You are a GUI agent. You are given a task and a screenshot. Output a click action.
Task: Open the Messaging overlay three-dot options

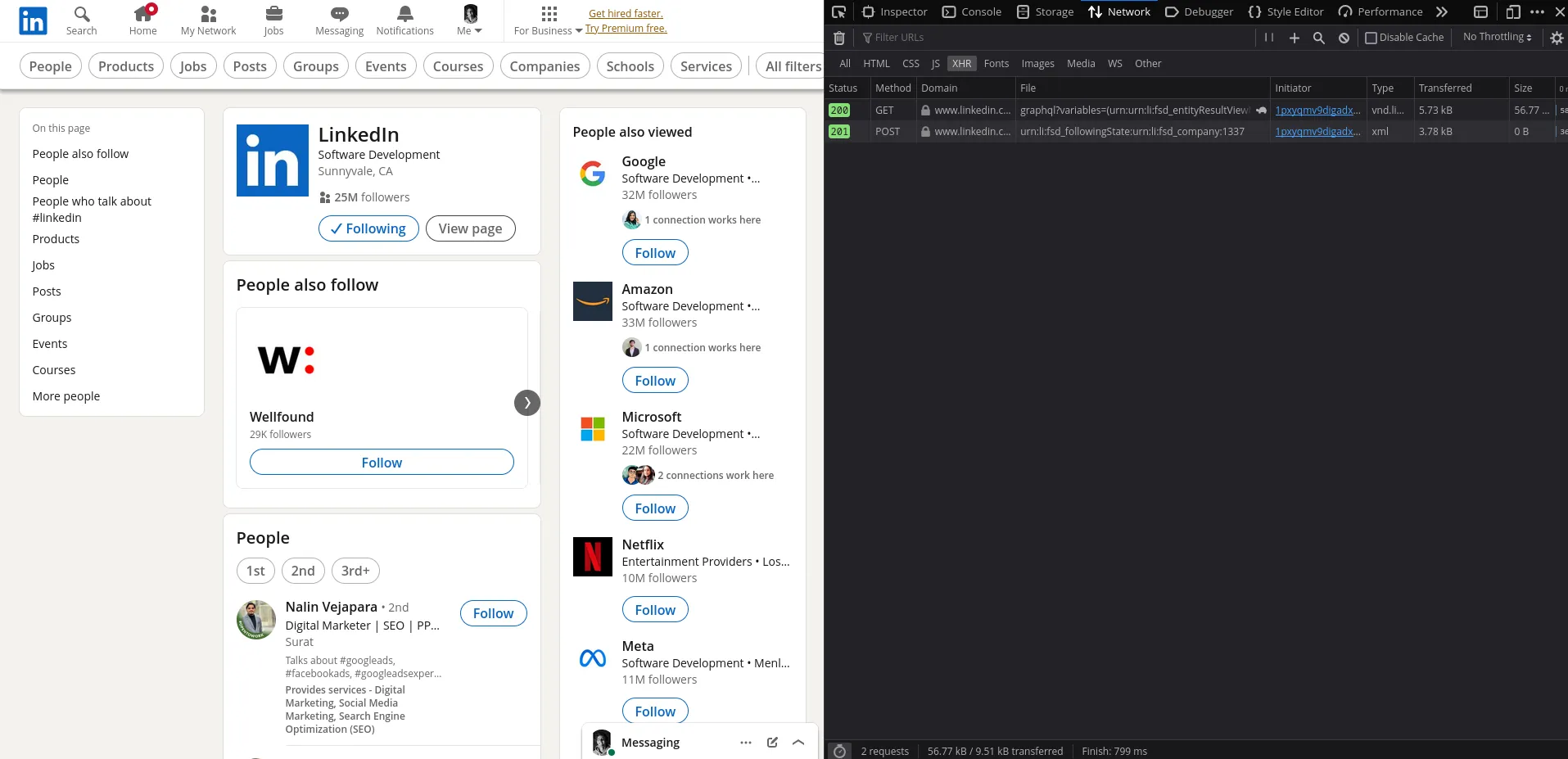(x=746, y=743)
